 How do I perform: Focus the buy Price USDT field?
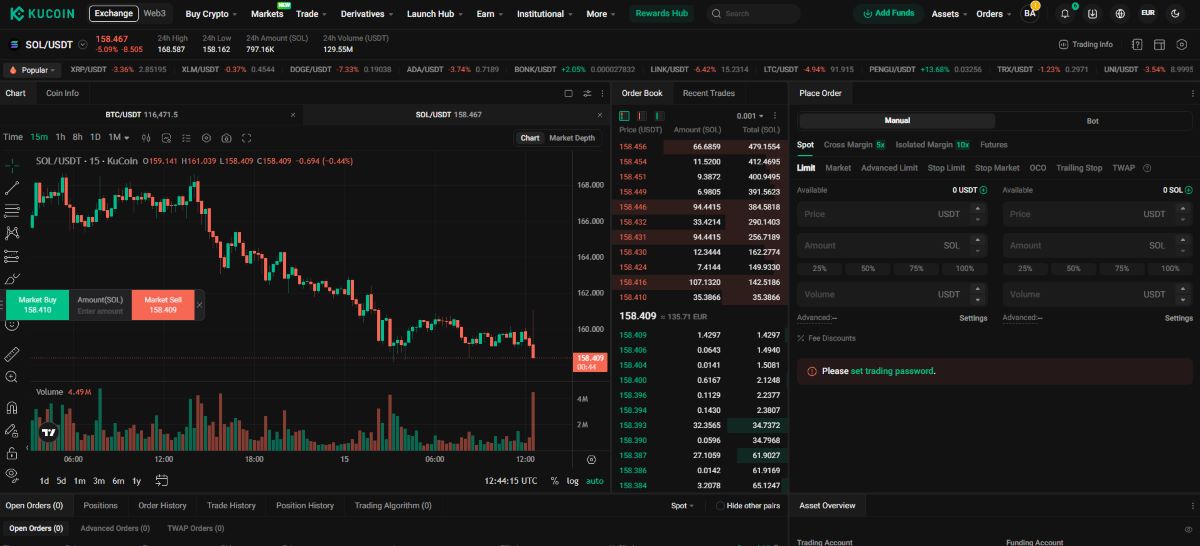coord(892,214)
